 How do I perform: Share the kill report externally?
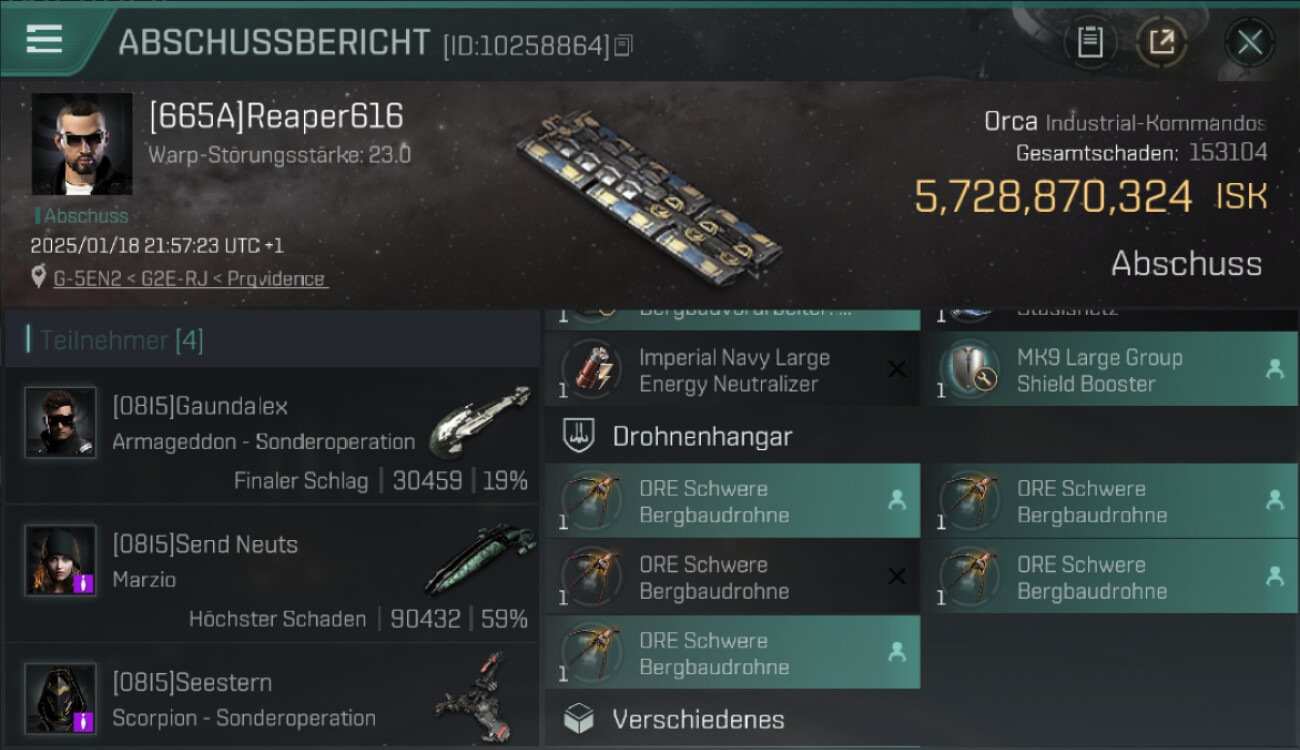1162,42
